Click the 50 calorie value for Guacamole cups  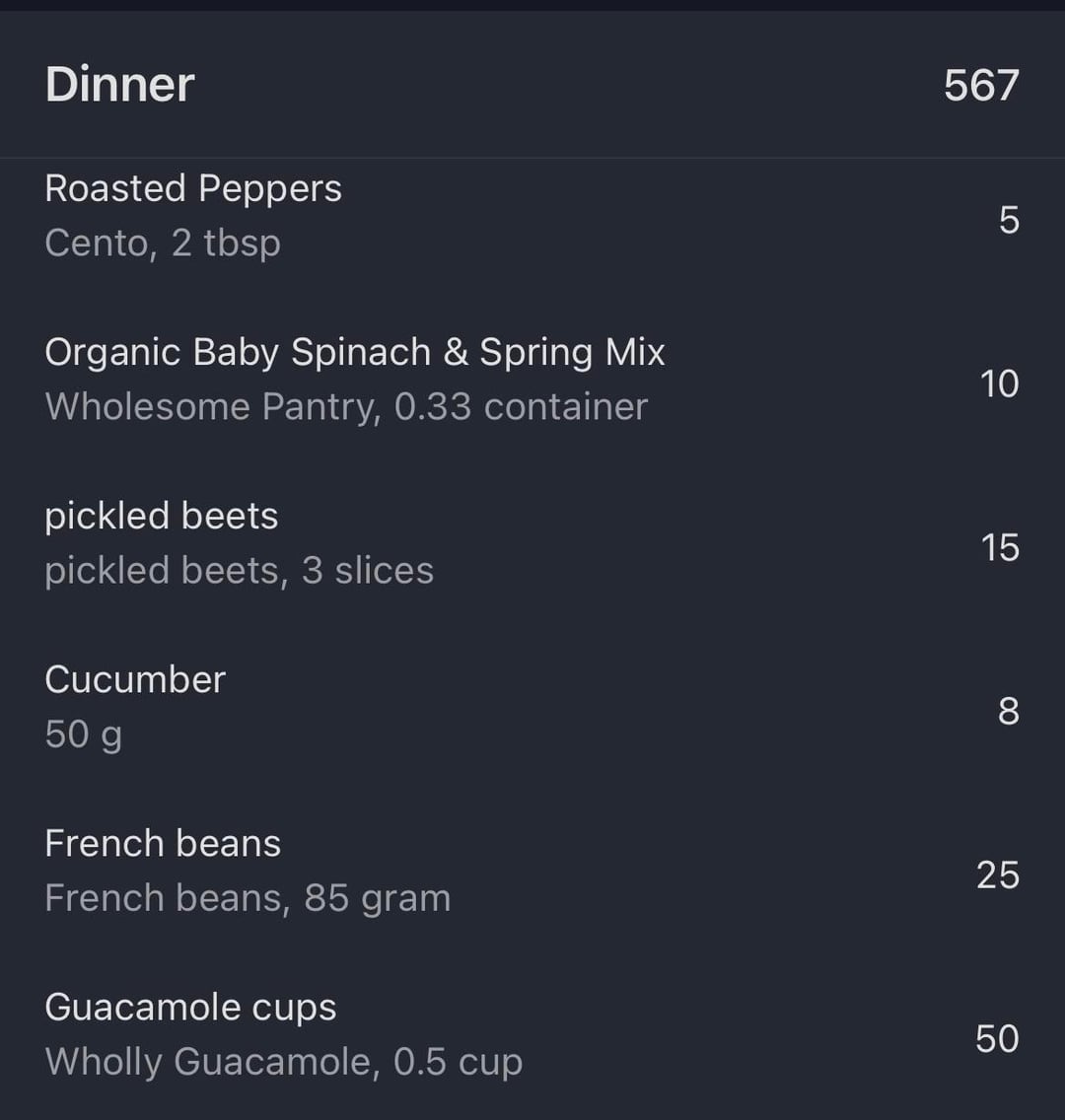point(997,1038)
